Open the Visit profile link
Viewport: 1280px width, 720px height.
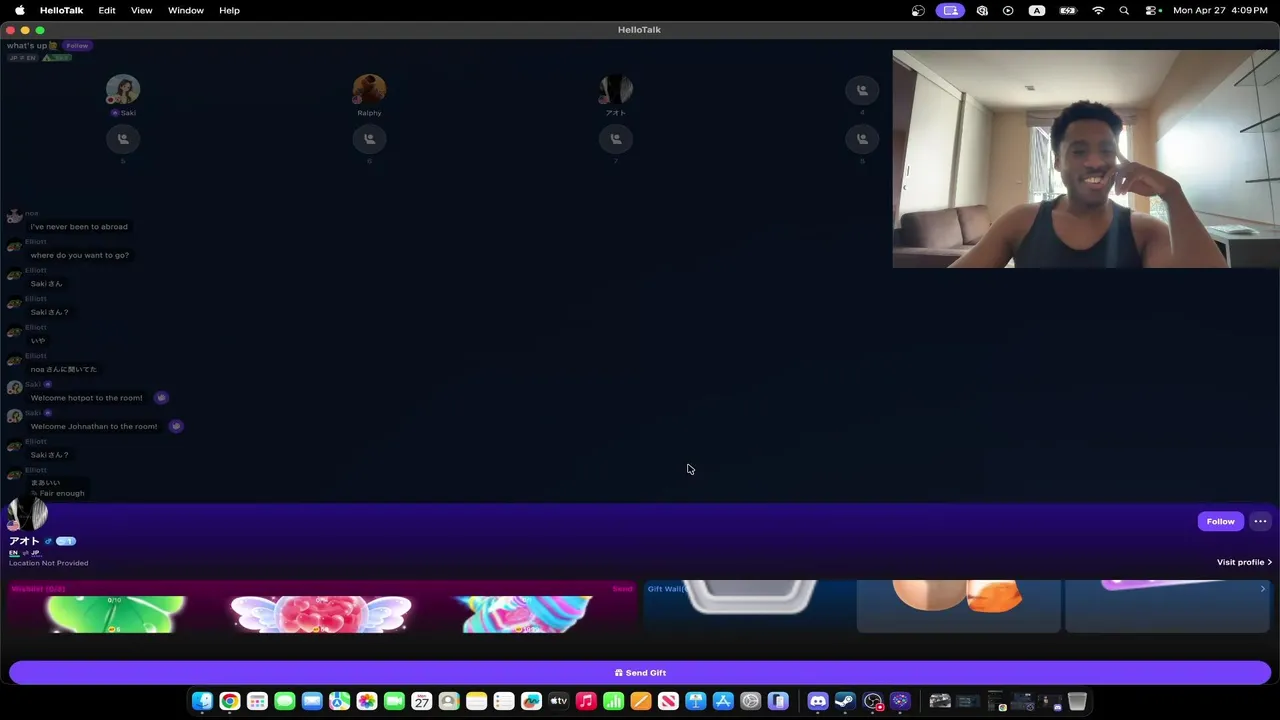point(1244,562)
